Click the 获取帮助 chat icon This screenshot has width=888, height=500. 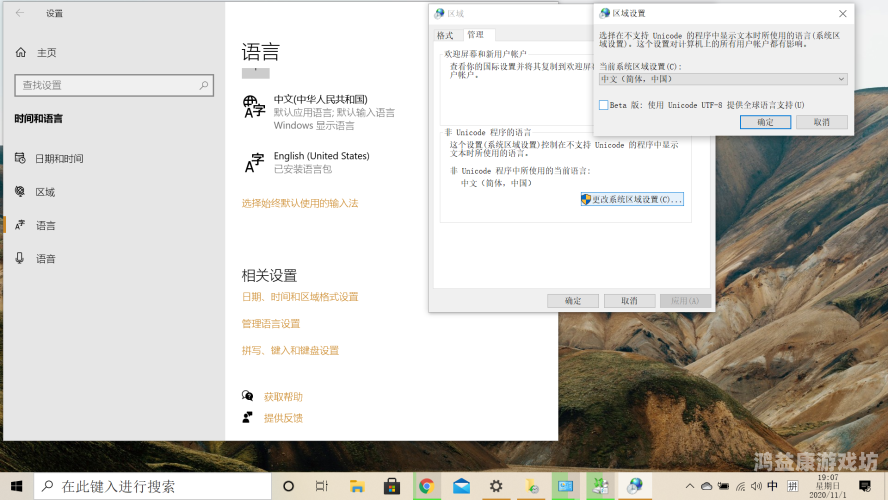(247, 396)
